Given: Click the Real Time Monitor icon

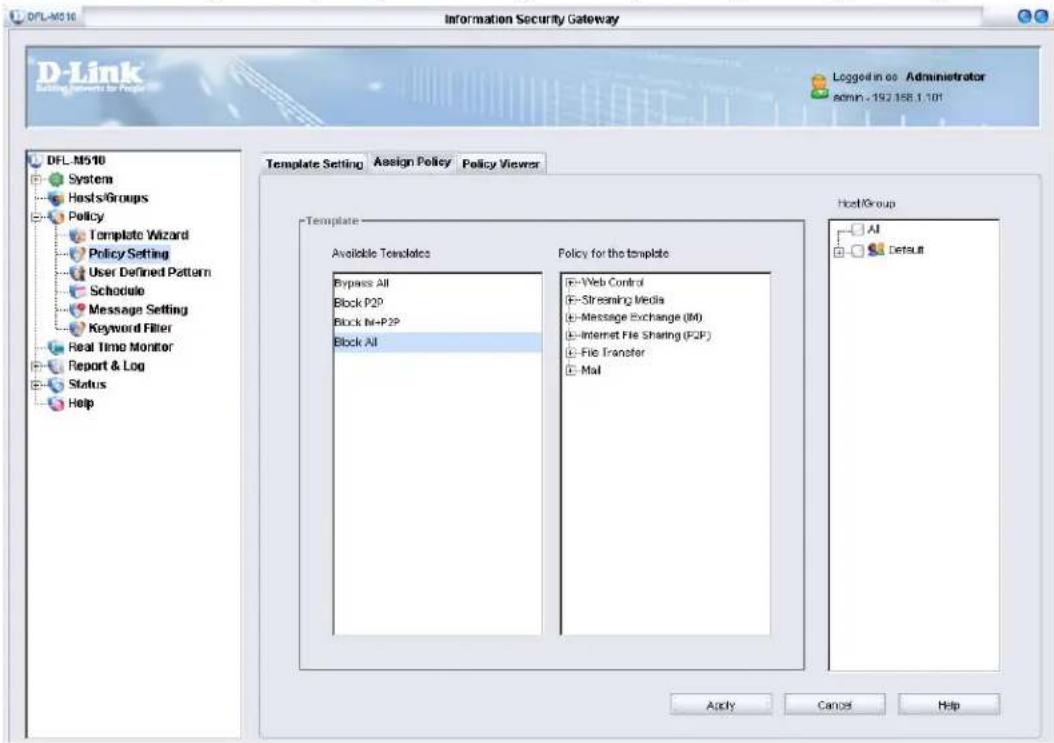Looking at the screenshot, I should click(x=56, y=348).
